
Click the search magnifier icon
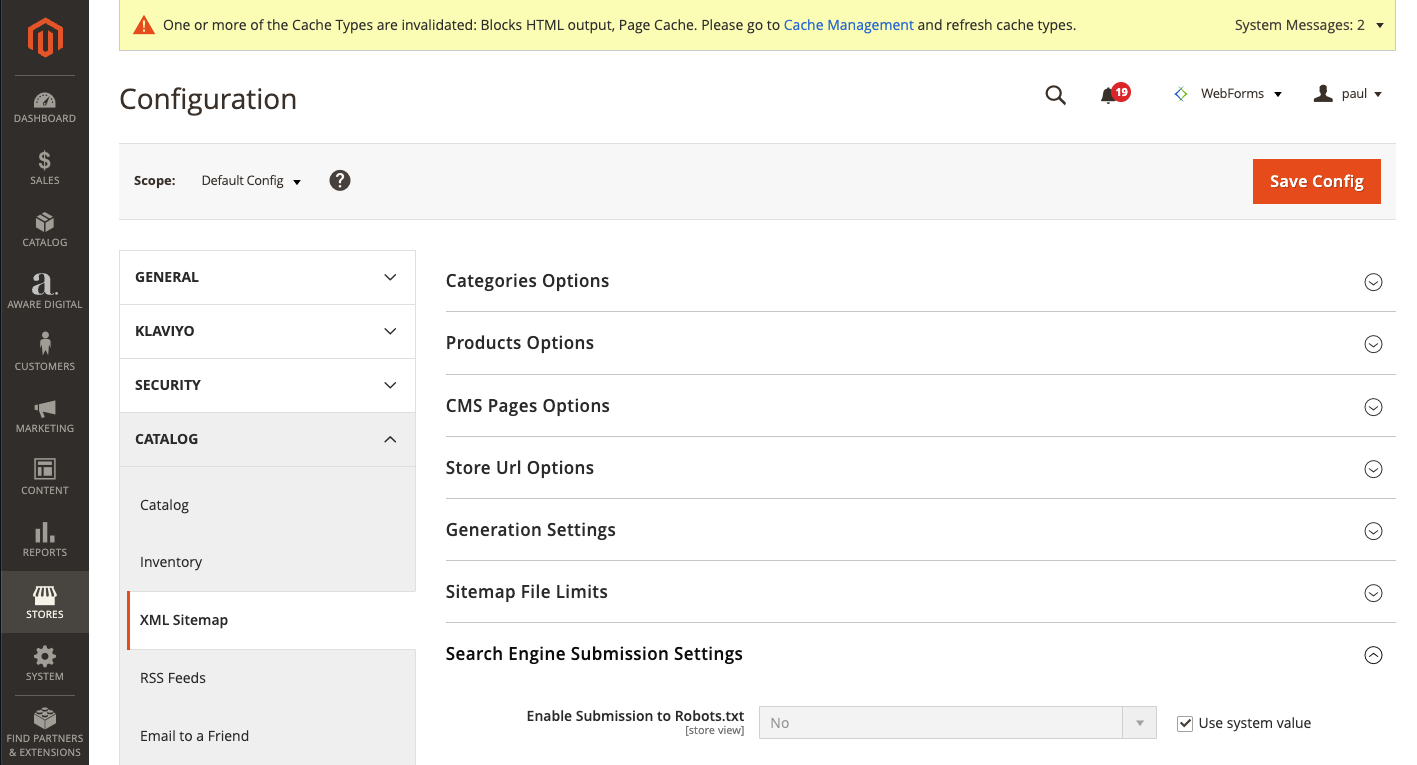[1055, 95]
